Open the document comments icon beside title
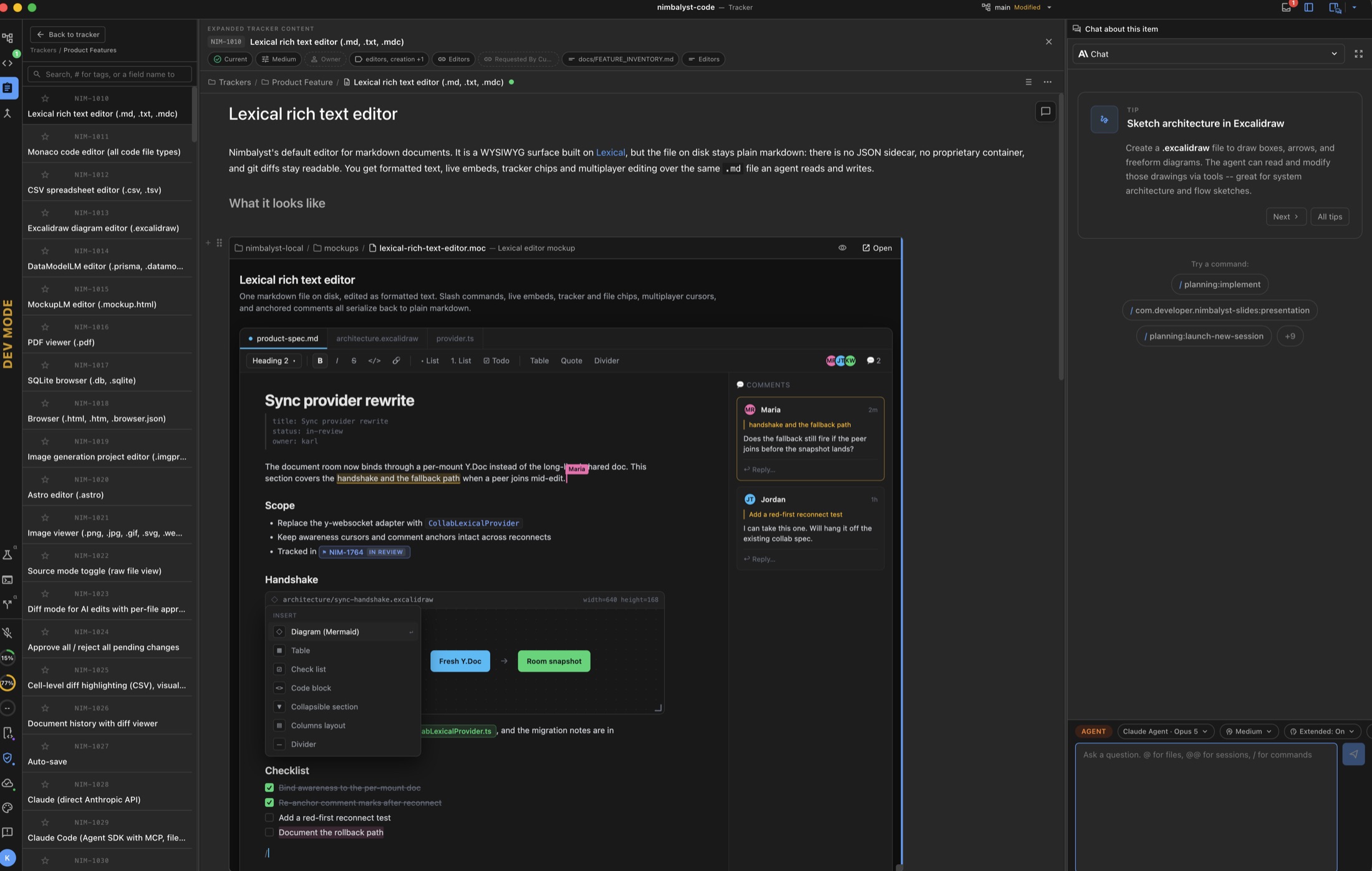The image size is (1372, 871). [x=1045, y=112]
